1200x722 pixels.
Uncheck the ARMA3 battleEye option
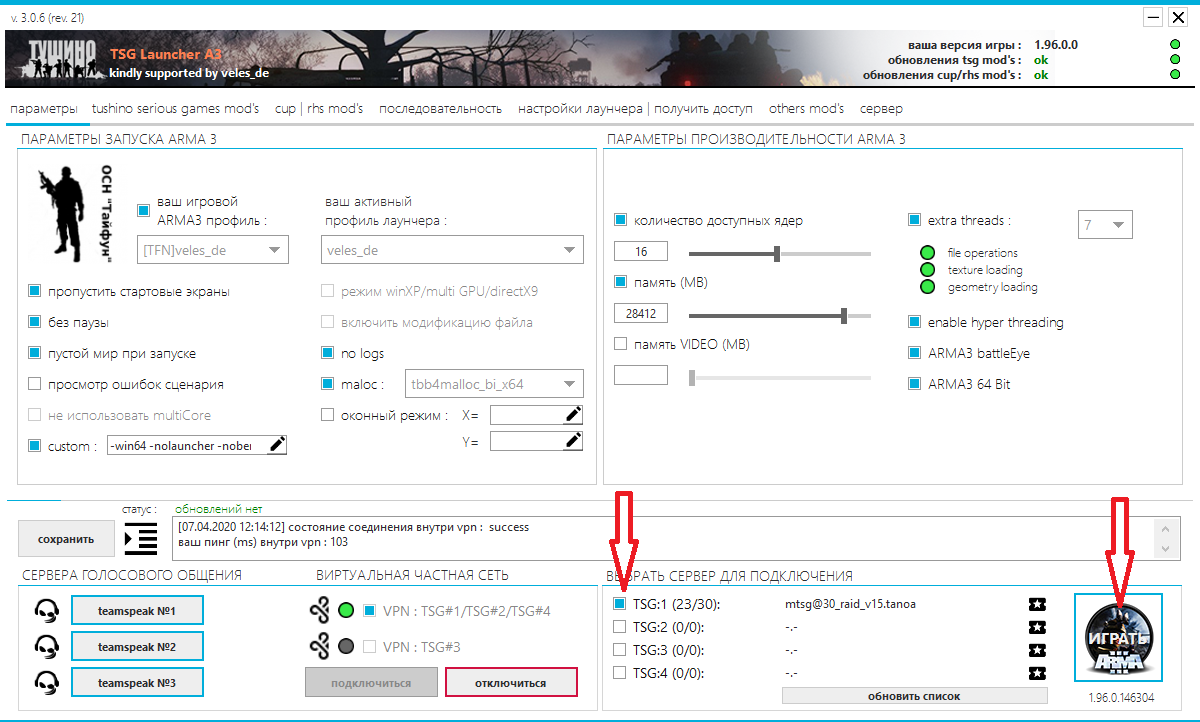click(x=914, y=353)
